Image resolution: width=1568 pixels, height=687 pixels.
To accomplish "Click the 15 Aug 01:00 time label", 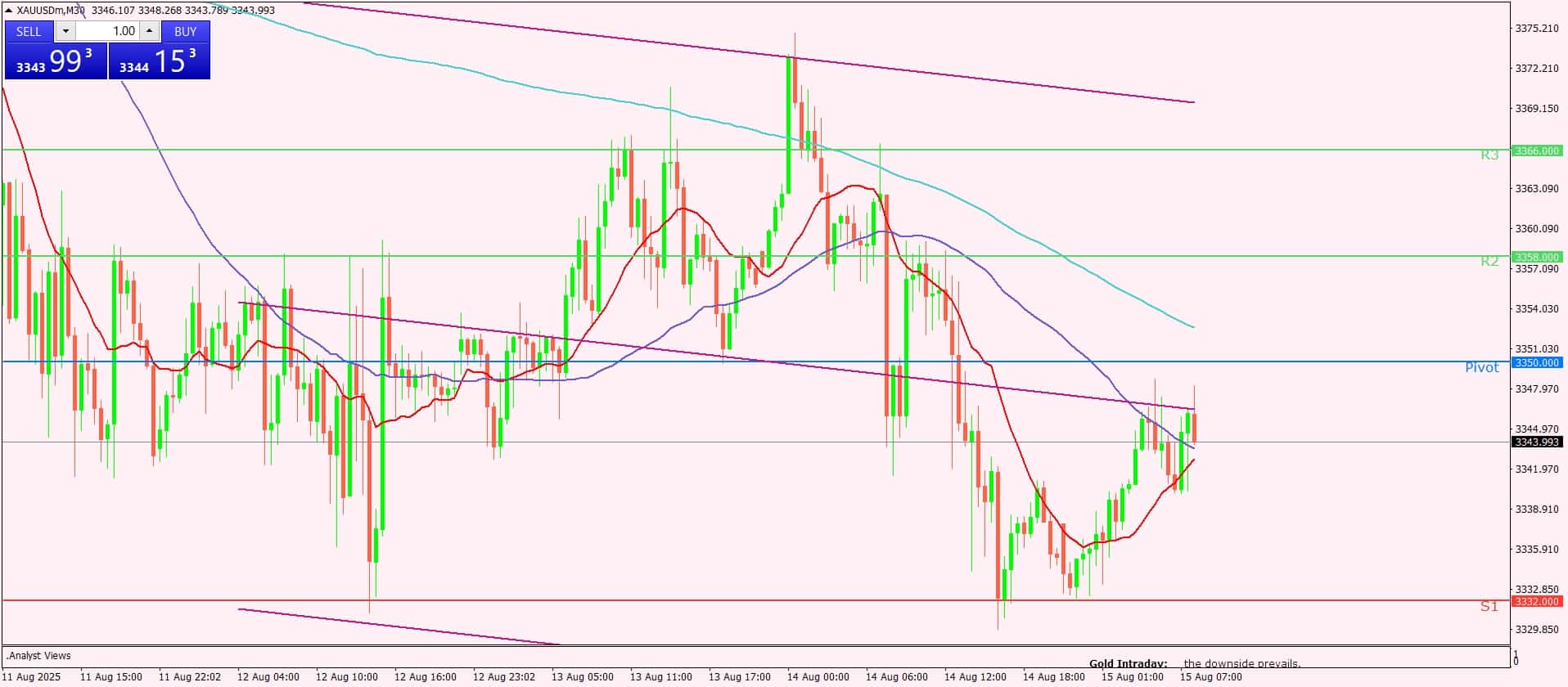I will pos(1133,676).
